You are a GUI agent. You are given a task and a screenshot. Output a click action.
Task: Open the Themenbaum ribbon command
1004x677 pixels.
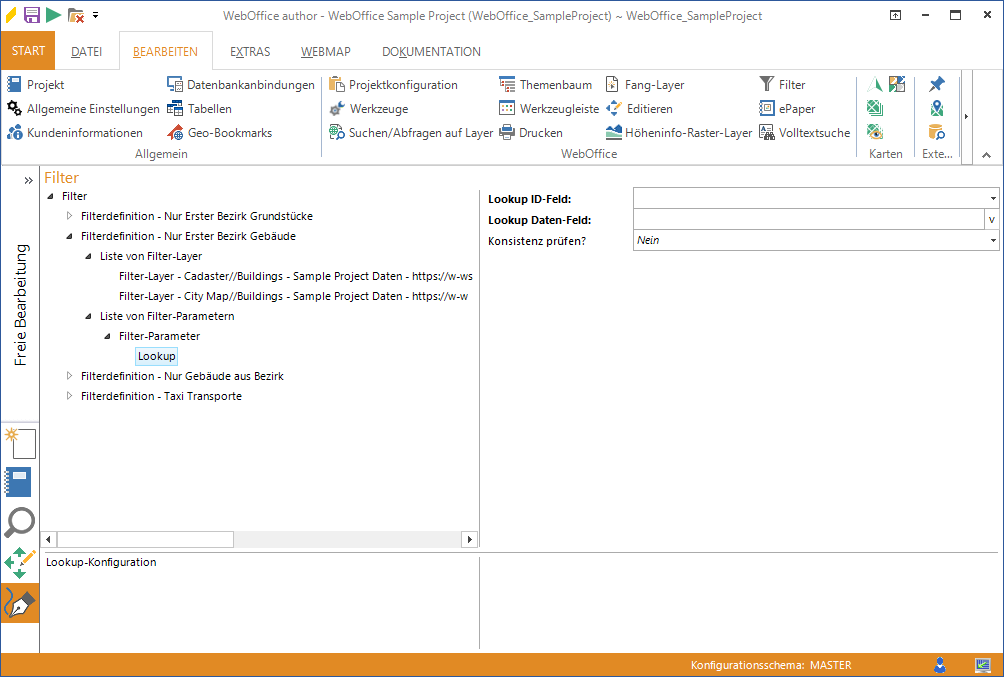[545, 85]
